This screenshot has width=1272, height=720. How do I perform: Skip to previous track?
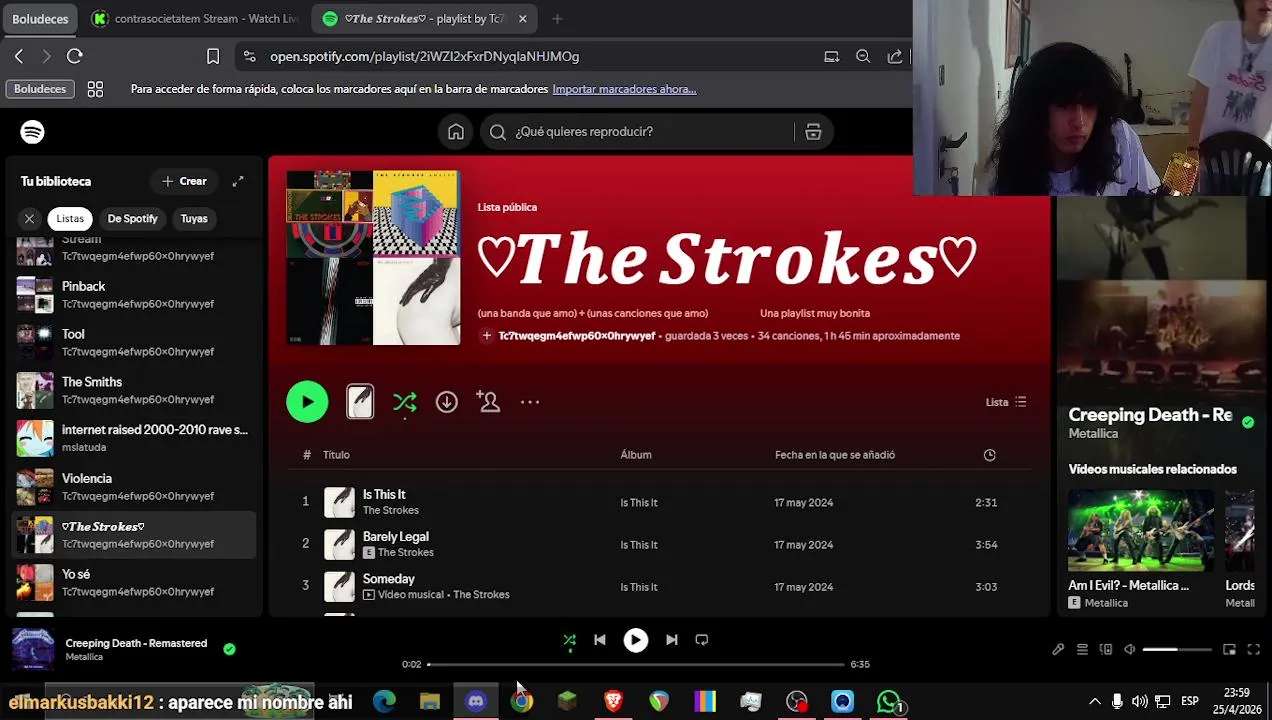click(x=599, y=640)
